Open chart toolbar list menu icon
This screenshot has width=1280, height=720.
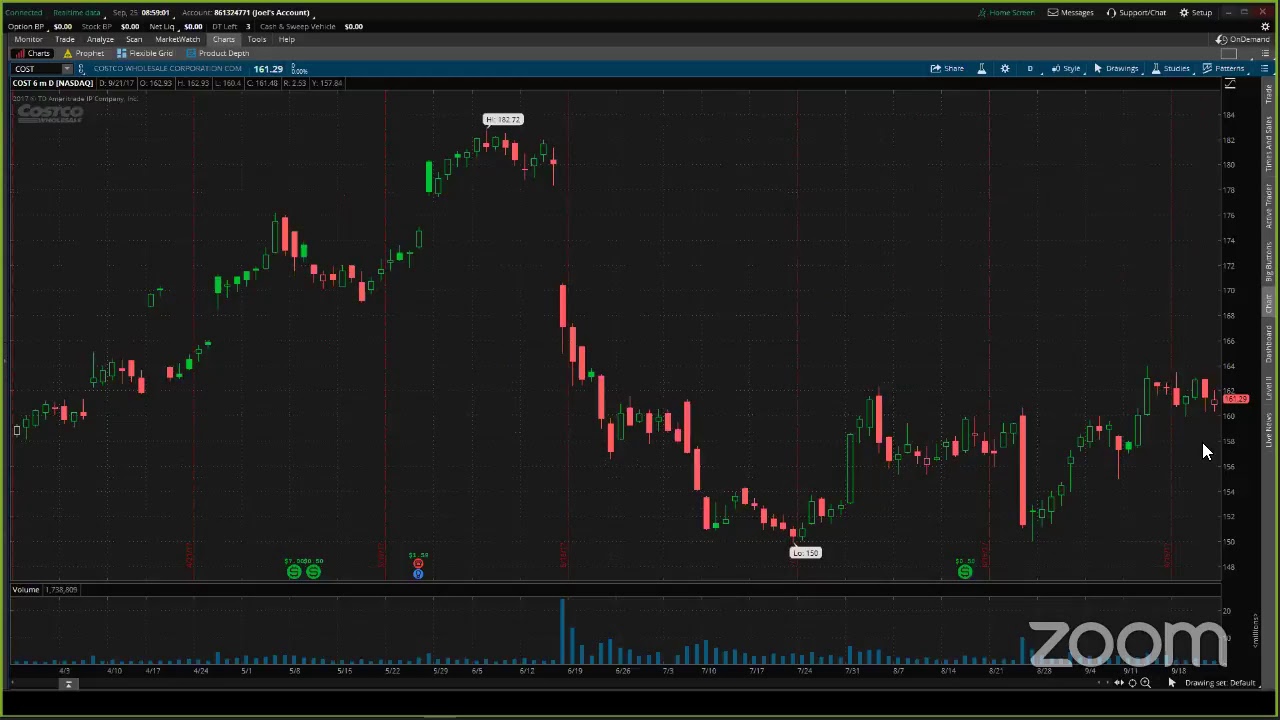(1264, 69)
